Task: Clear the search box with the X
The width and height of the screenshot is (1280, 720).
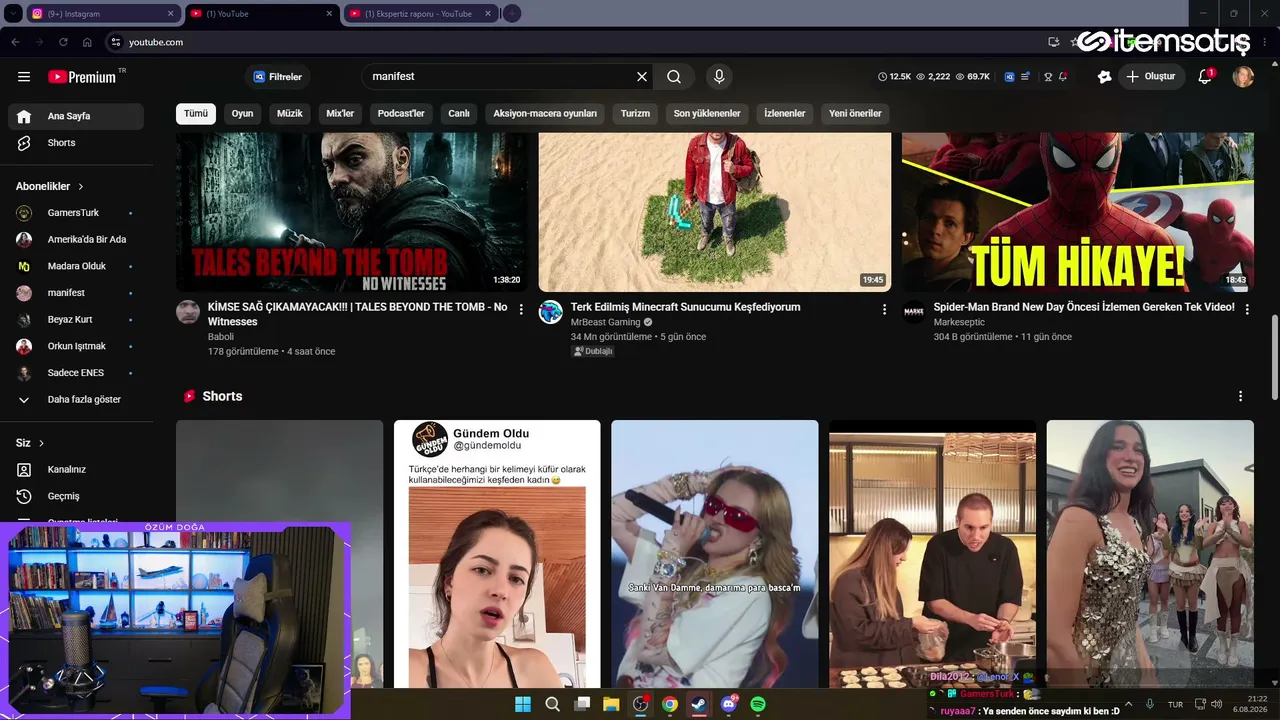Action: (x=642, y=77)
